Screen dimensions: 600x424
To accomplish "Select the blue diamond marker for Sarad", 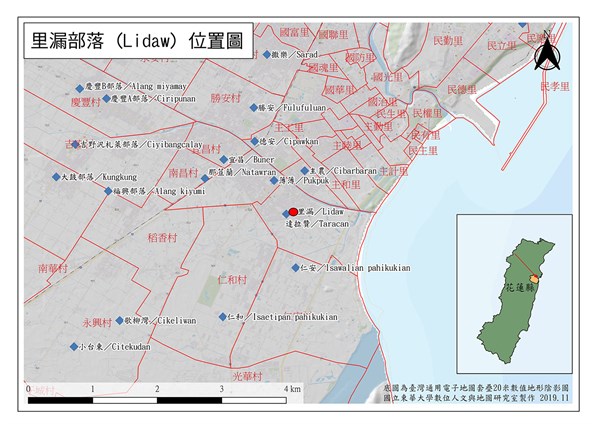I will [264, 55].
